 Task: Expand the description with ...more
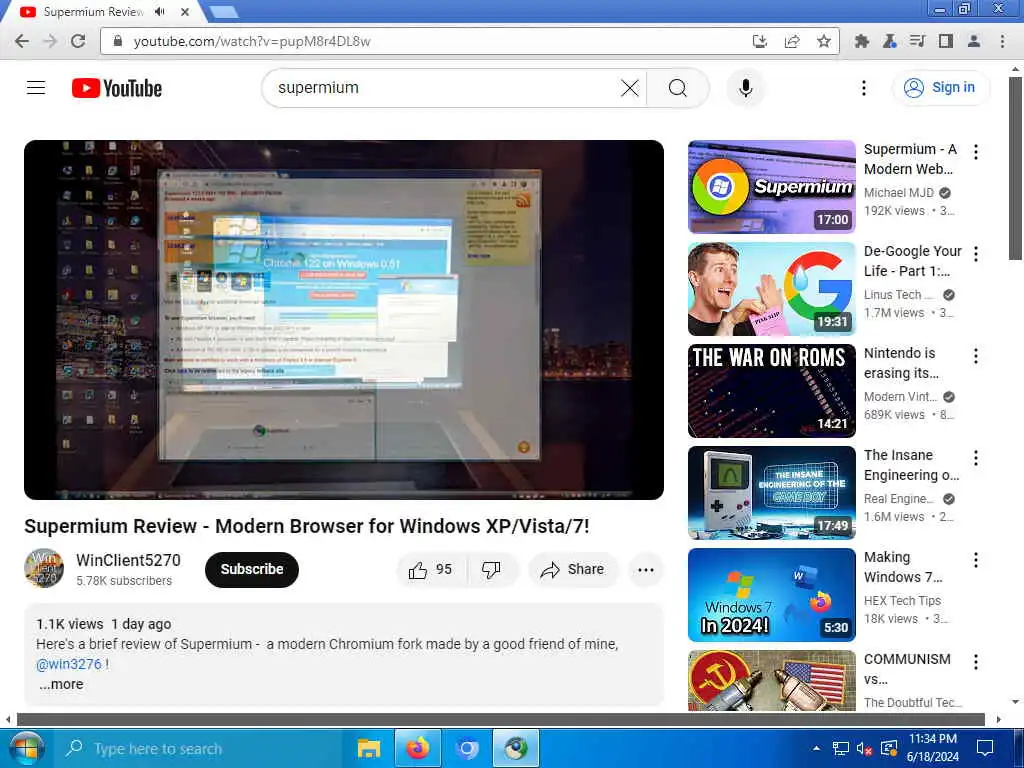pos(61,684)
